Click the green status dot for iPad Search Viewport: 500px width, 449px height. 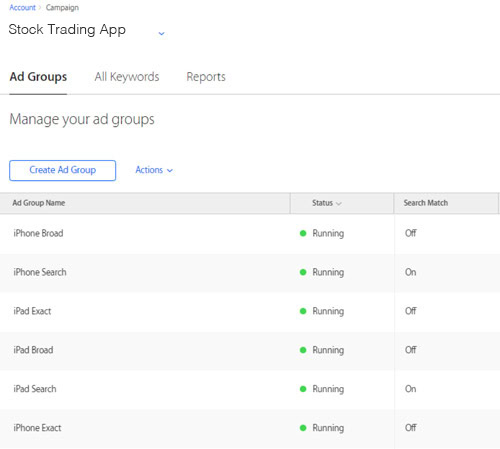[303, 389]
